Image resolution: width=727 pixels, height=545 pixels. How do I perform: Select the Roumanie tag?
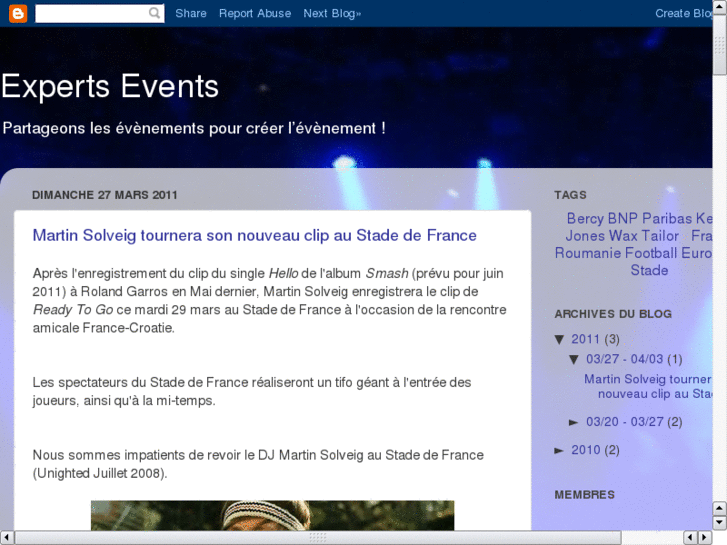tap(588, 253)
